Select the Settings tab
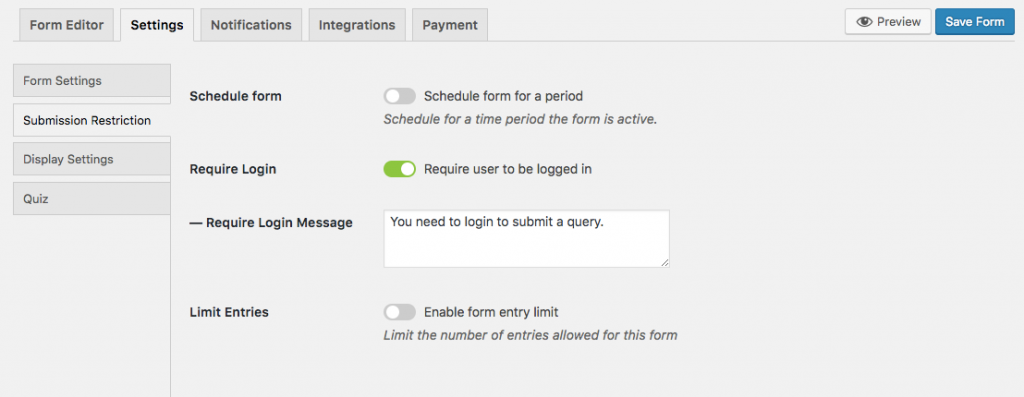 (157, 25)
